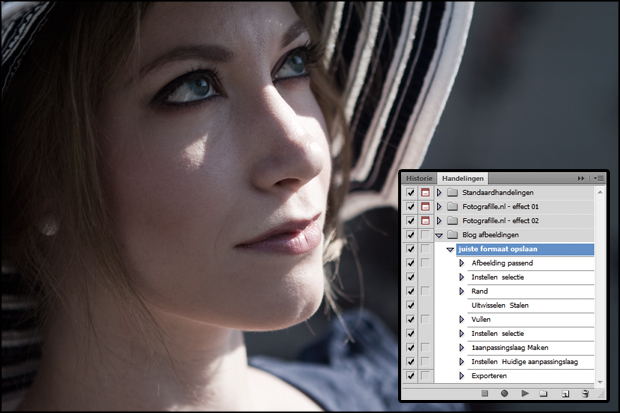
Task: Select the 1aanpassingslaag Maken step
Action: (509, 347)
